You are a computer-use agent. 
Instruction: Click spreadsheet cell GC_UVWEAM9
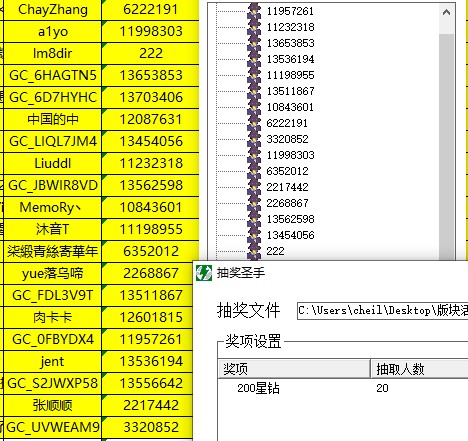point(52,428)
